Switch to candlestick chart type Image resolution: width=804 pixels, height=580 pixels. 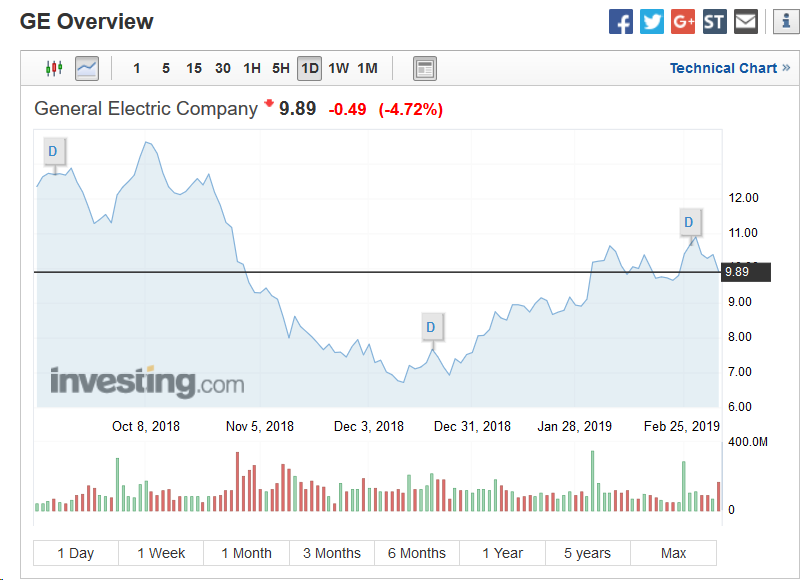(54, 68)
